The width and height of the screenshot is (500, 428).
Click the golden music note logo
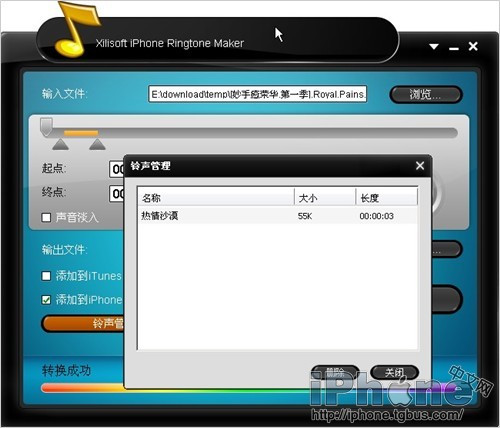77,29
